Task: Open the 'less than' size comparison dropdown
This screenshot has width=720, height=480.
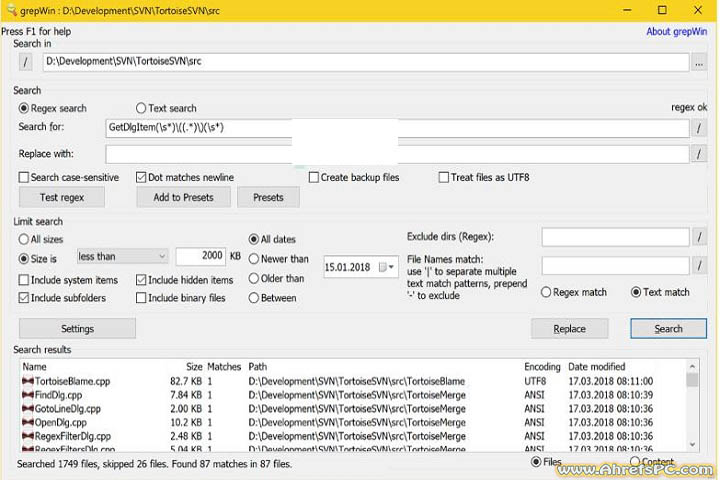Action: (x=122, y=256)
